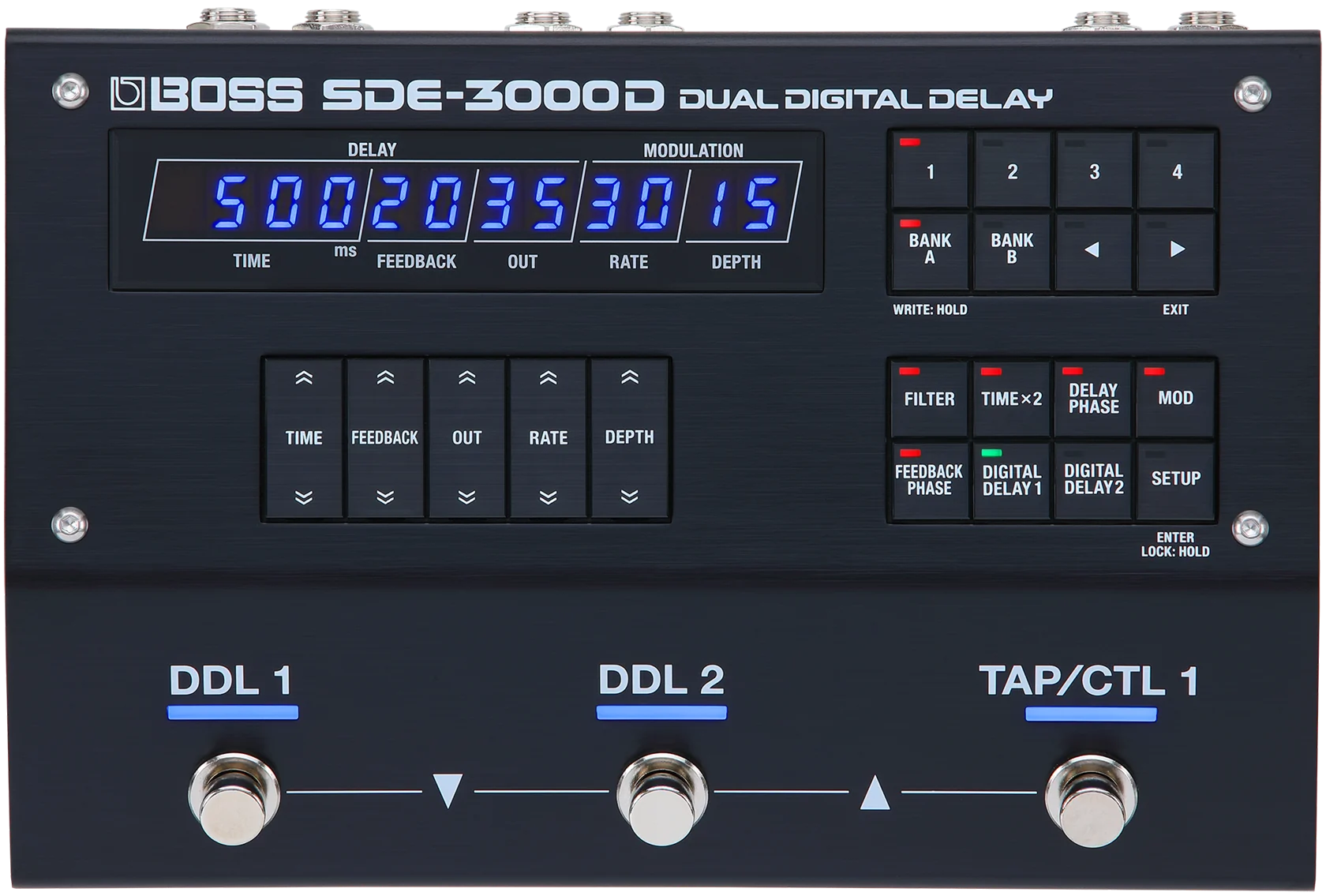Viewport: 1326px width, 896px height.
Task: Toggle the MOD button
Action: (x=1176, y=399)
